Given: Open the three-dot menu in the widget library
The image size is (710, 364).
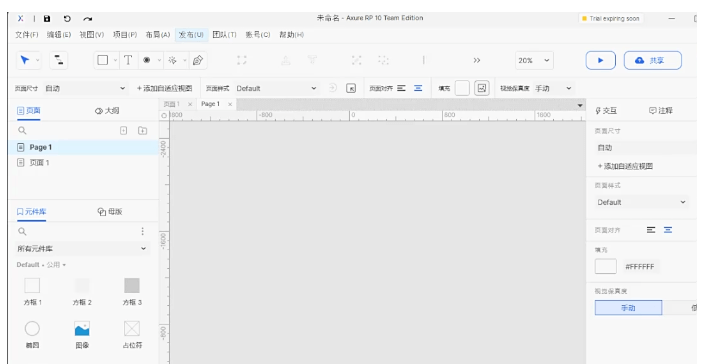Looking at the screenshot, I should [x=142, y=231].
